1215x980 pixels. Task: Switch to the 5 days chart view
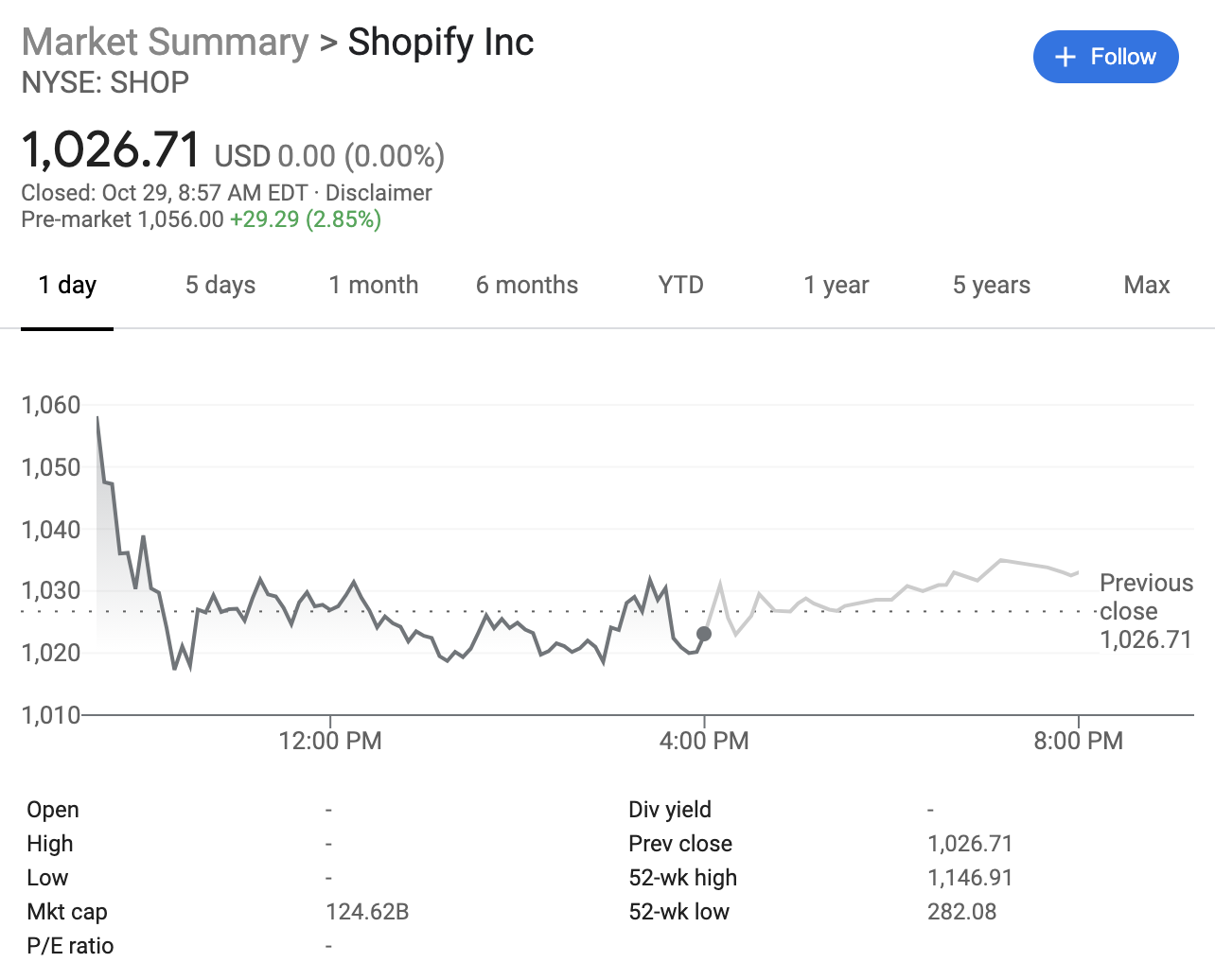tap(220, 285)
